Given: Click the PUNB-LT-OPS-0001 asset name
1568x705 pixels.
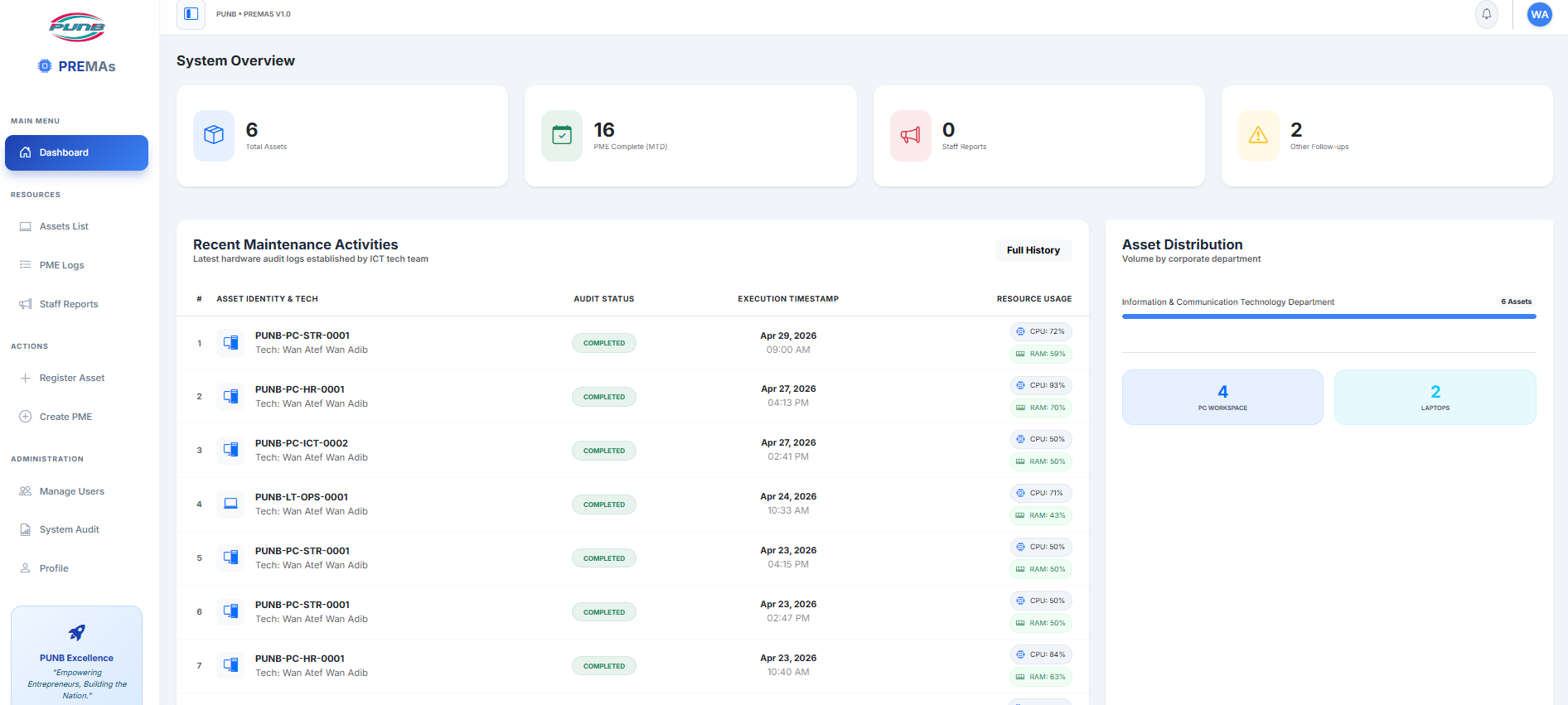Looking at the screenshot, I should [x=302, y=497].
